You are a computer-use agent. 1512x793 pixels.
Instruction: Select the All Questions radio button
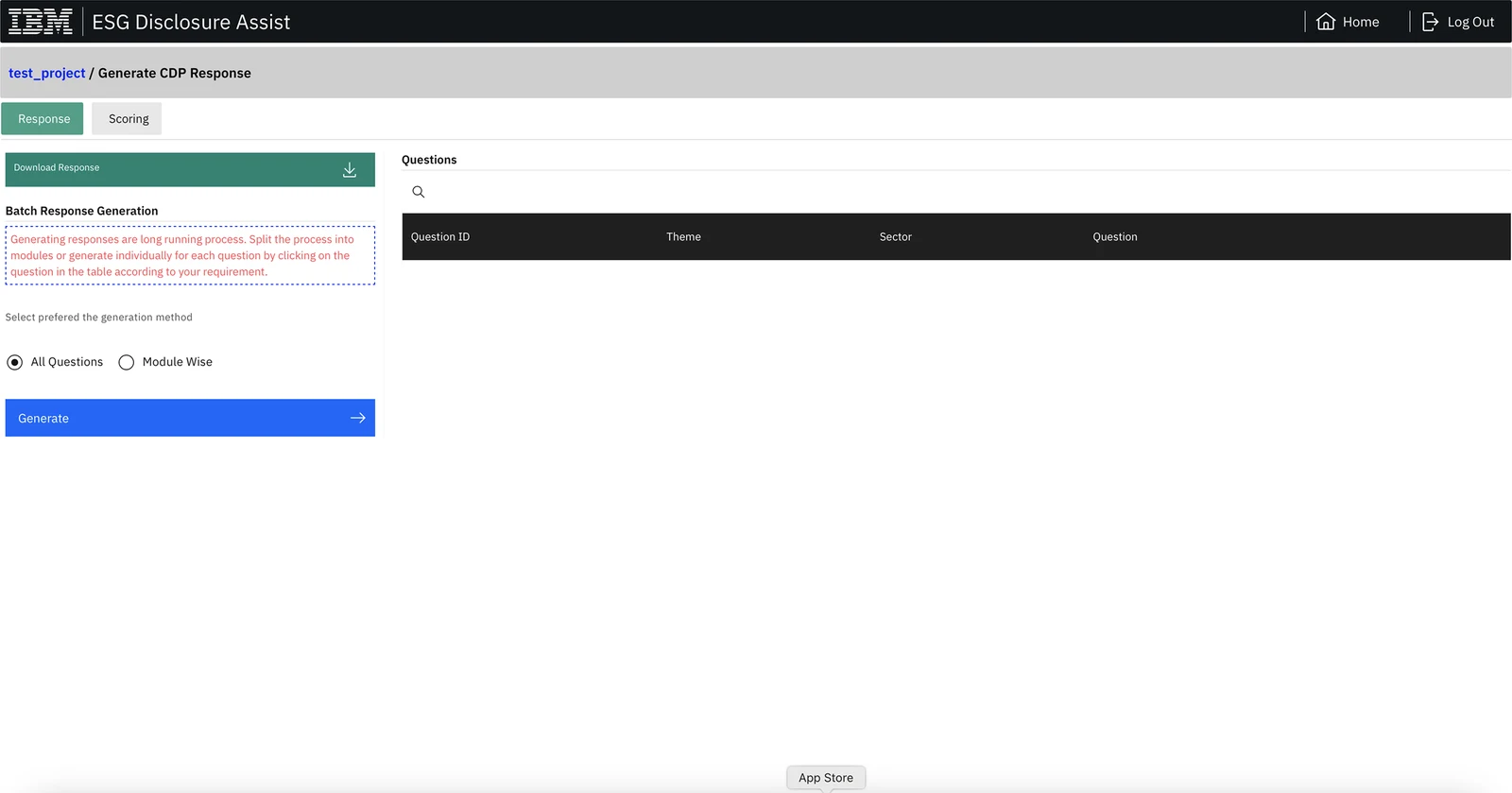point(15,362)
